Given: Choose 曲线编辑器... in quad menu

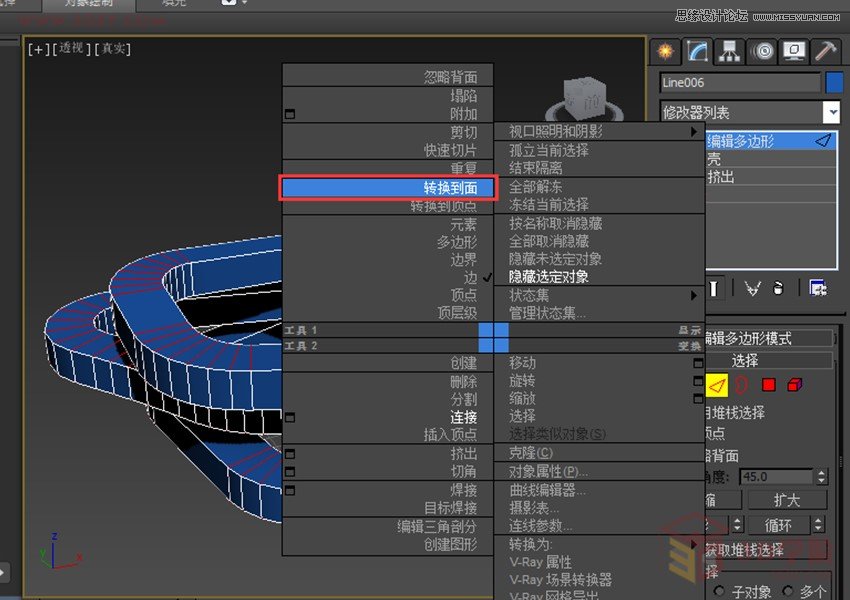Looking at the screenshot, I should (x=600, y=490).
